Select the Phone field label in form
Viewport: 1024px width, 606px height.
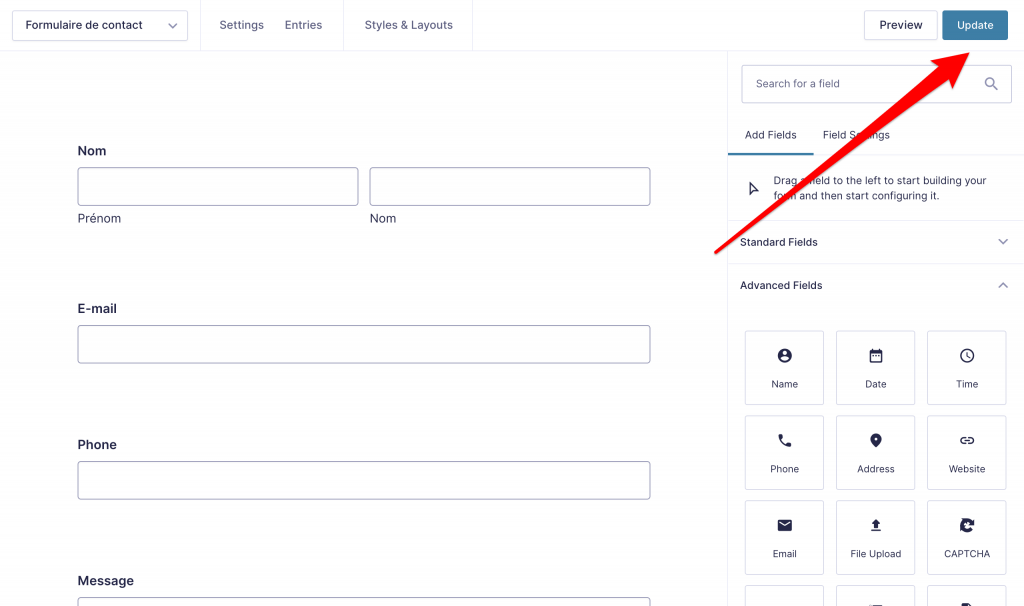click(x=97, y=445)
